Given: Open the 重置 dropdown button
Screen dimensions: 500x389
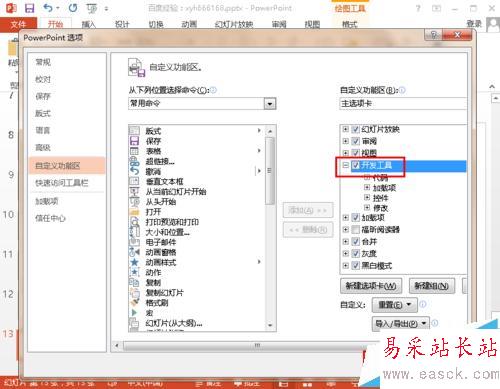Looking at the screenshot, I should 394,304.
